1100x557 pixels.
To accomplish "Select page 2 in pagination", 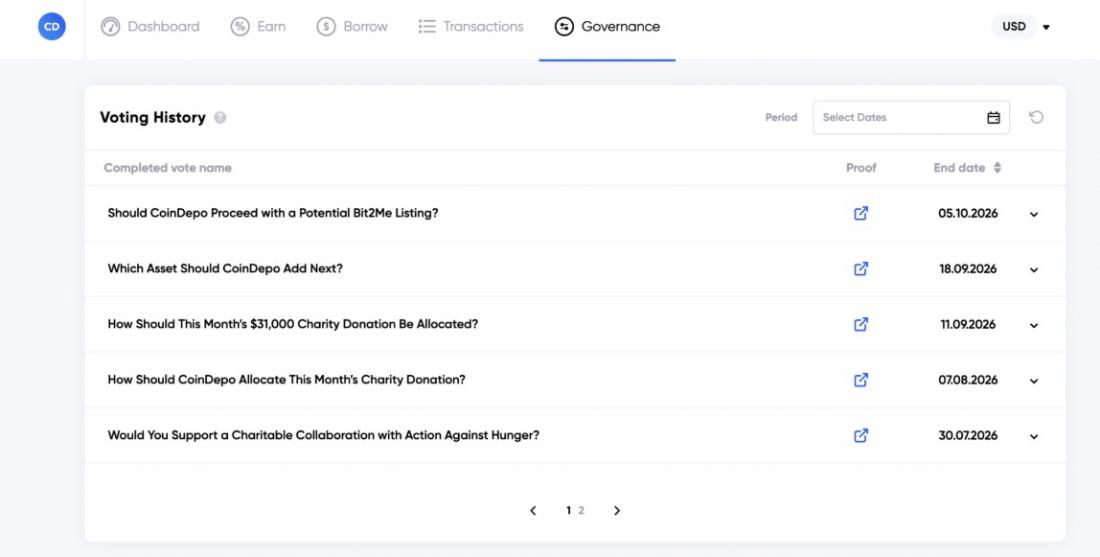I will coord(581,511).
